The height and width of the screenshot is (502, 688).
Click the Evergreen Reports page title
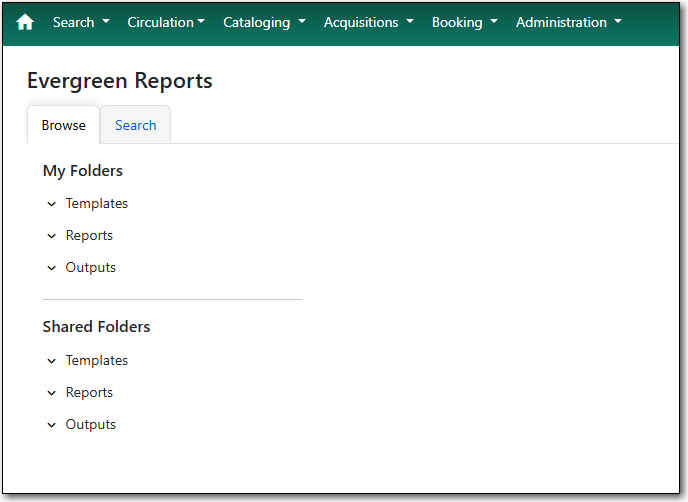tap(120, 81)
